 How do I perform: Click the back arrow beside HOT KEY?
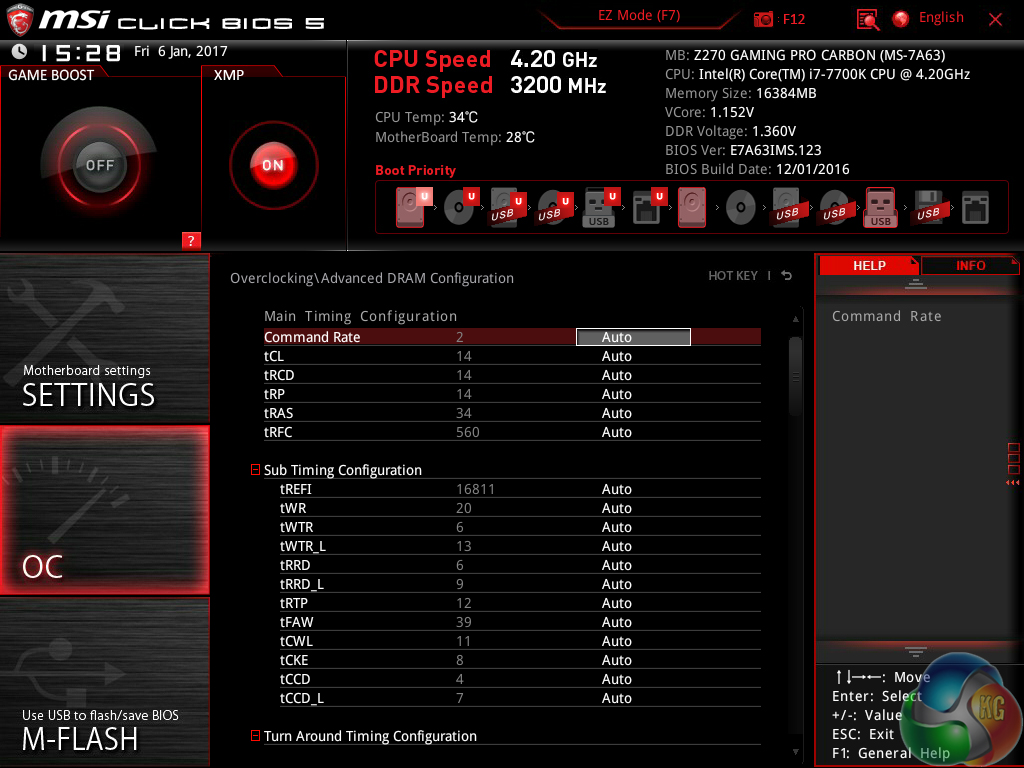click(x=787, y=276)
